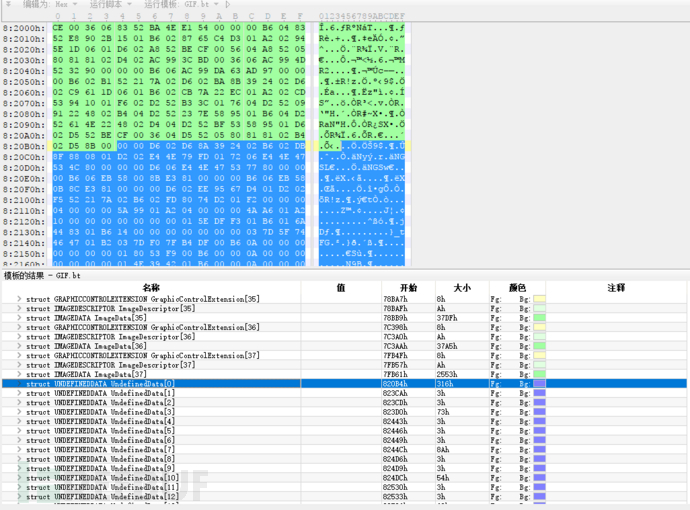Click purple Bg swatch of UndefinedData[7]
This screenshot has height=510, width=690.
tap(540, 450)
